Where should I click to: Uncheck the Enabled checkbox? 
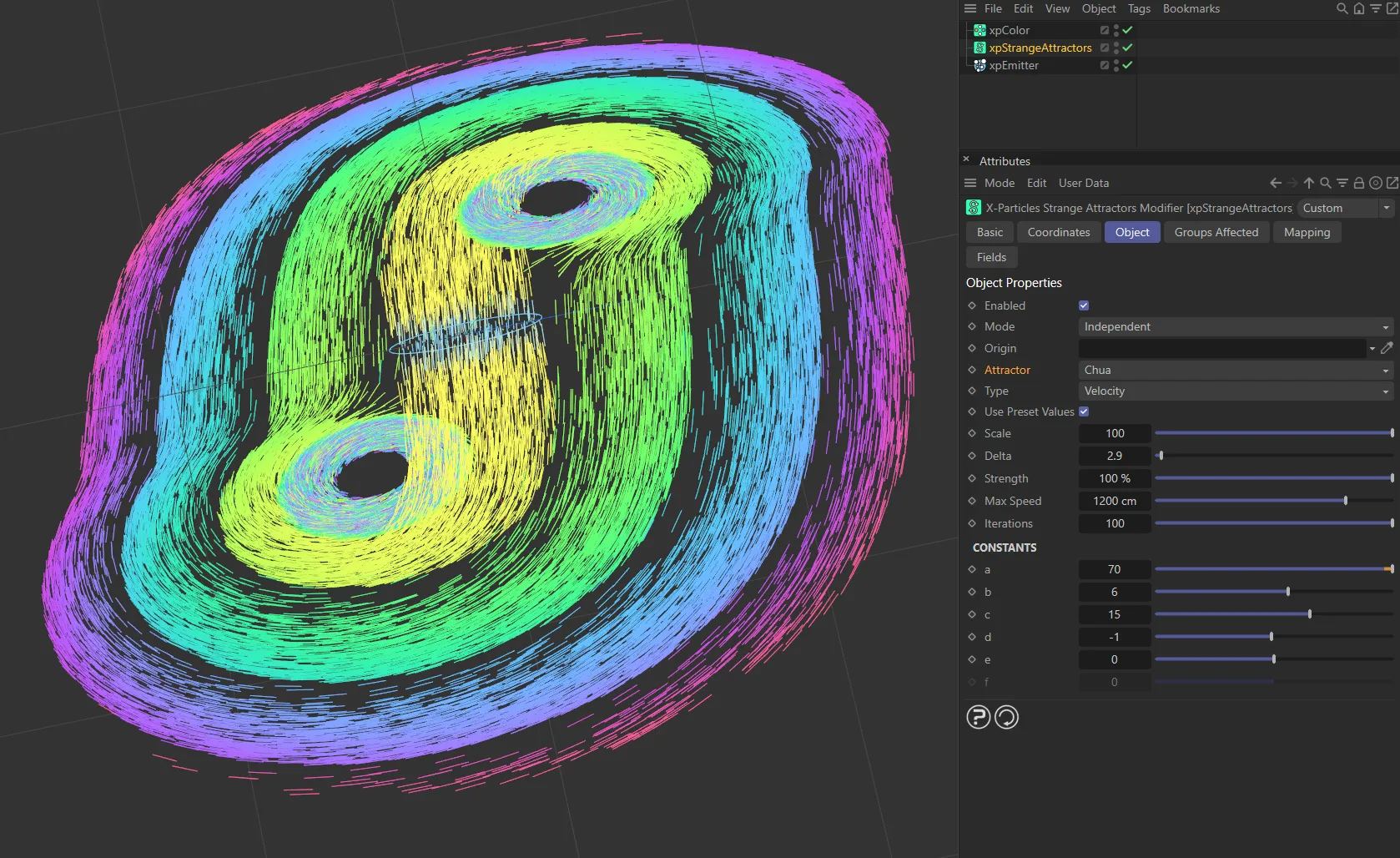tap(1084, 305)
